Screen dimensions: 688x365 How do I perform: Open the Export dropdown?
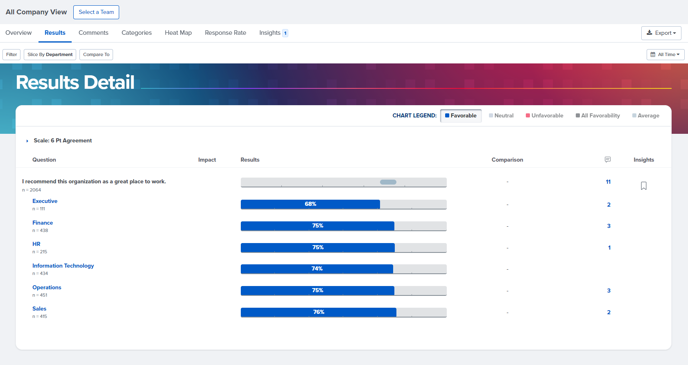(661, 33)
